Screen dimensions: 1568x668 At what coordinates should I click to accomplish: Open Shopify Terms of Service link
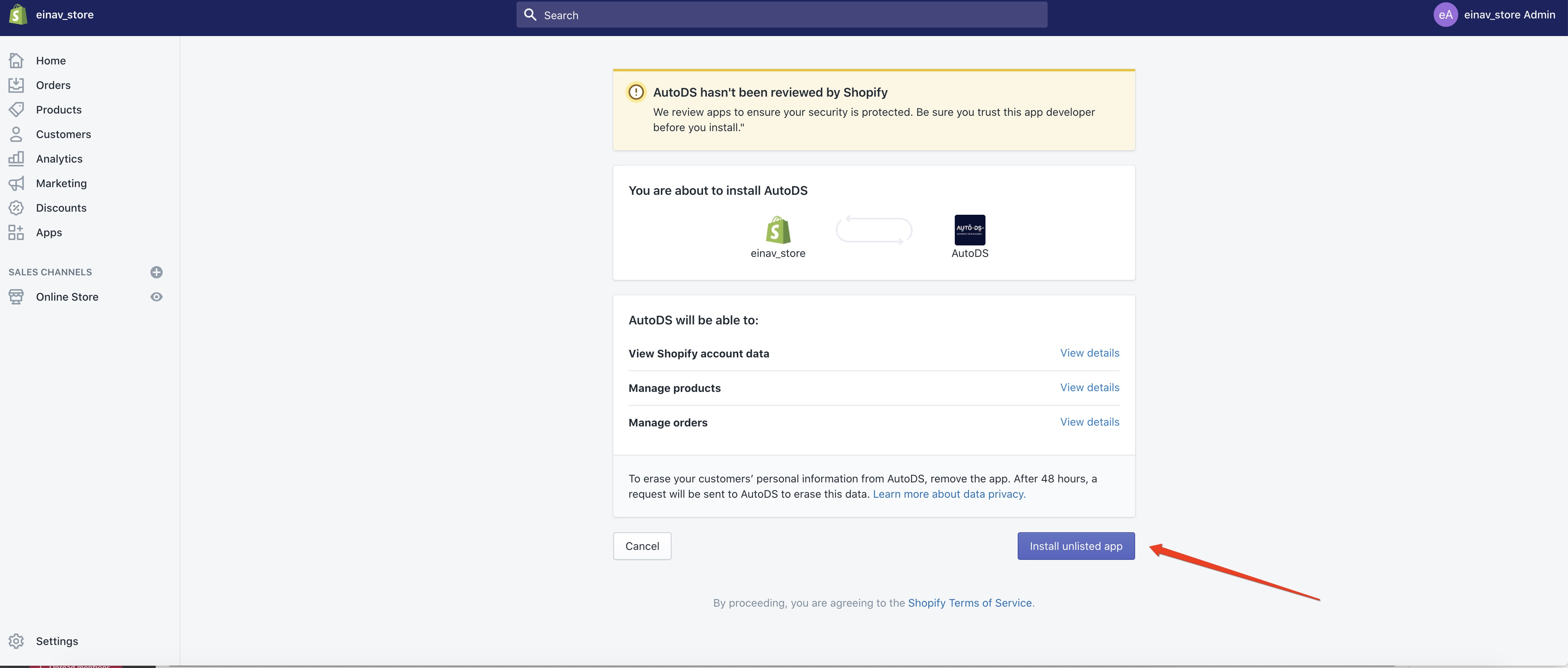[x=970, y=603]
